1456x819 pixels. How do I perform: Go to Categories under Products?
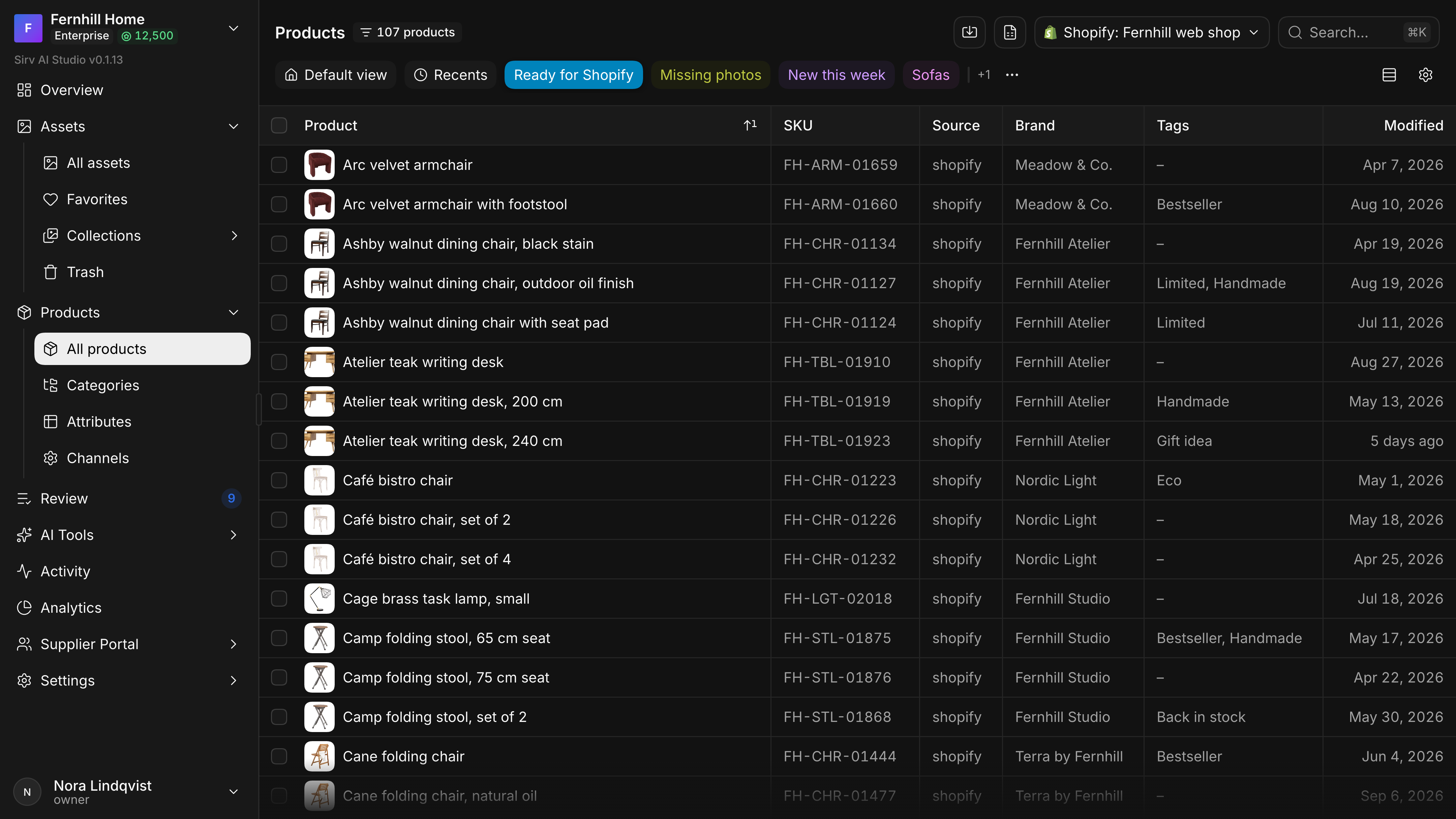pos(143,385)
